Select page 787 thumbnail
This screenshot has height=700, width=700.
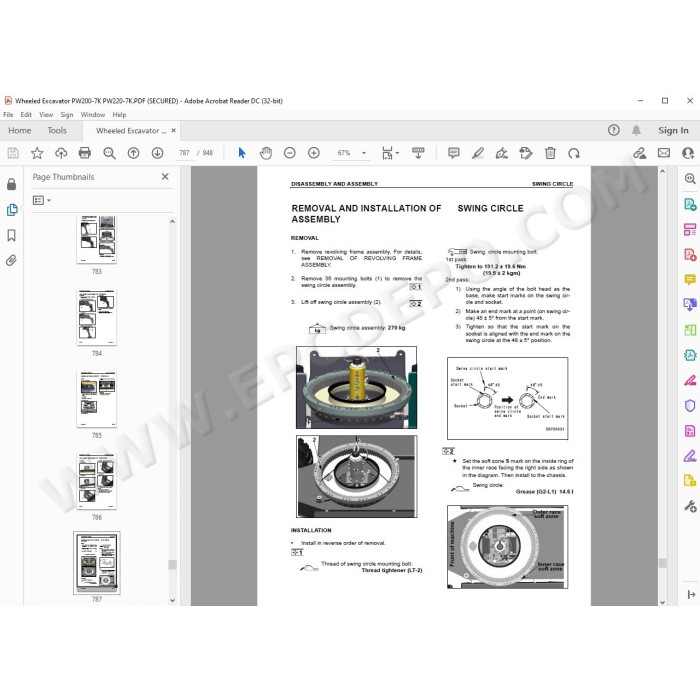97,563
